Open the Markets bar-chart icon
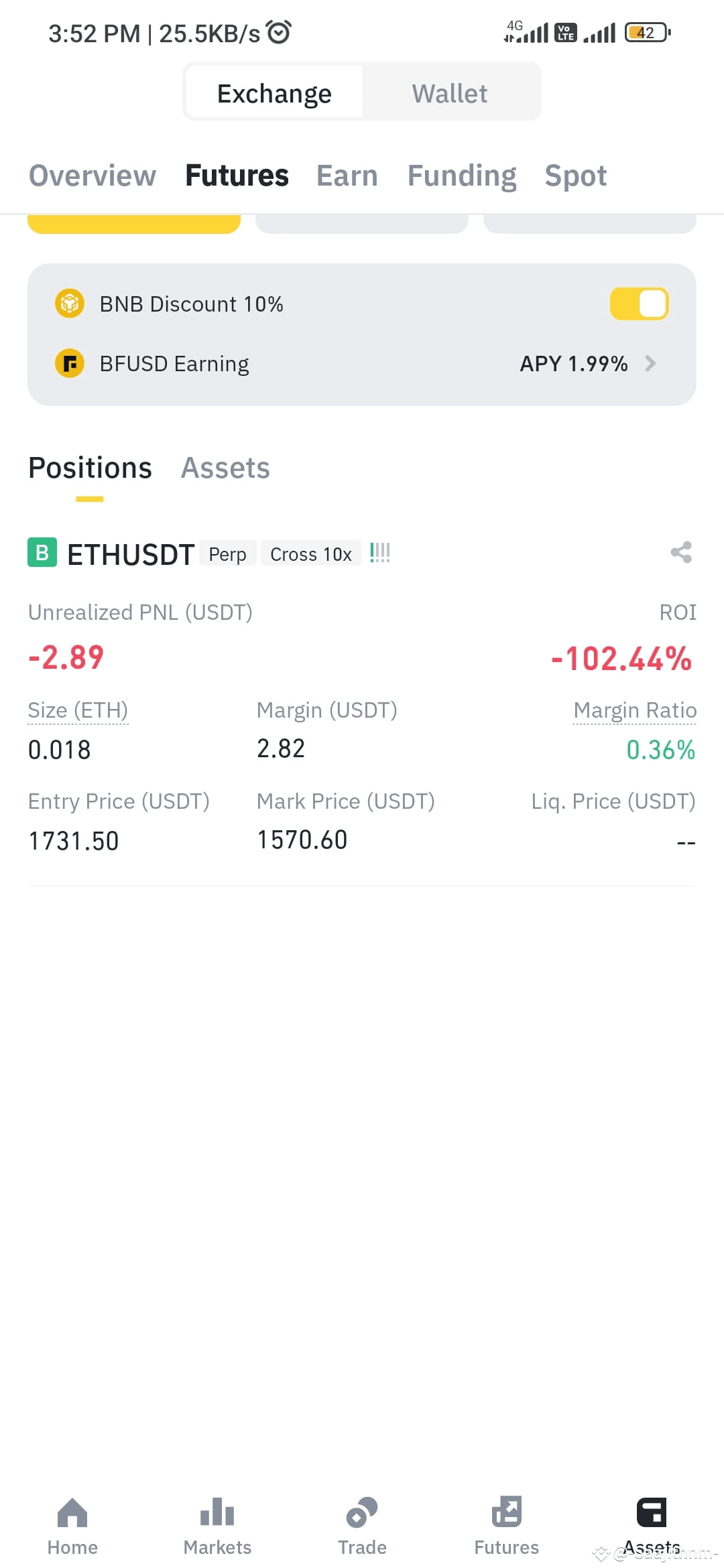724x1568 pixels. pos(217,1512)
